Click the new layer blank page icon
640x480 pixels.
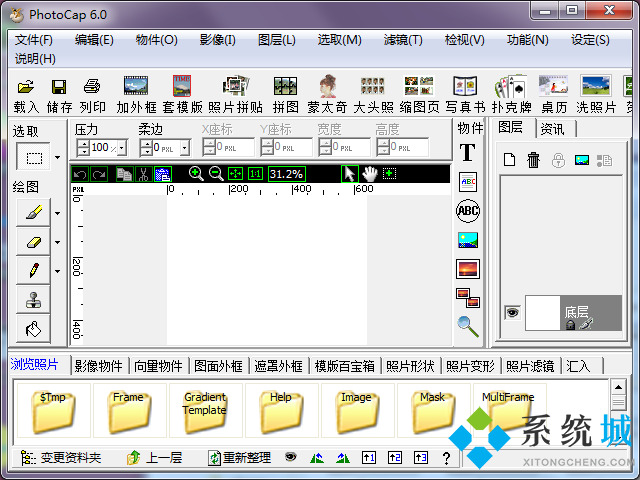coord(509,160)
